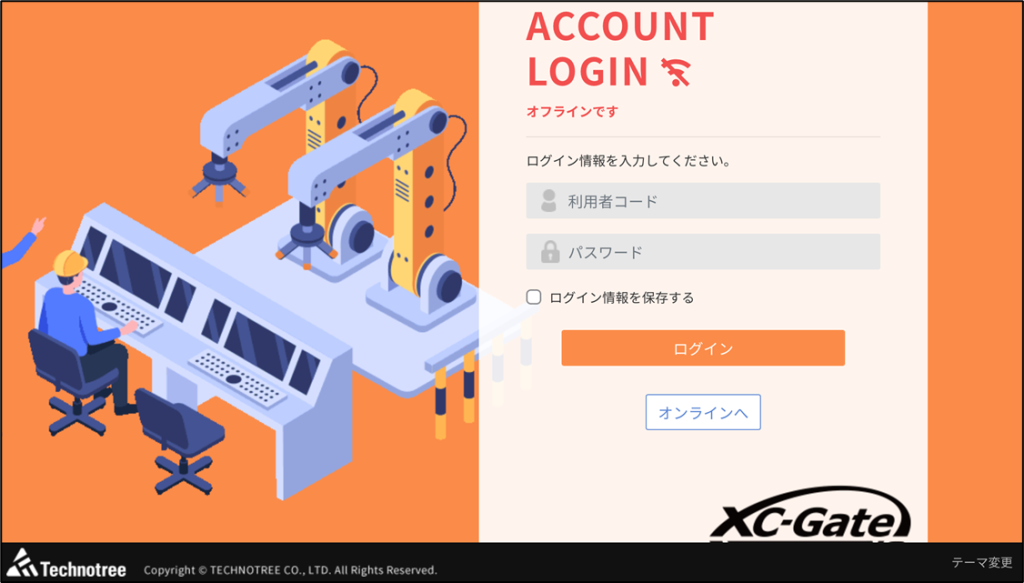Click the ログイン情報を入力してください instruction text
The height and width of the screenshot is (583, 1024).
pyautogui.click(x=628, y=161)
